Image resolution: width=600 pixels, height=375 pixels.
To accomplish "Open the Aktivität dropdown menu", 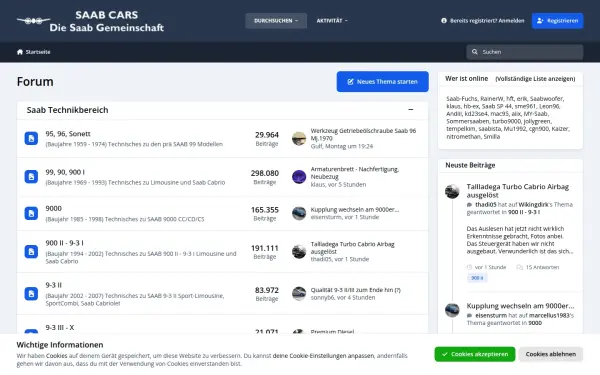I will coord(332,21).
